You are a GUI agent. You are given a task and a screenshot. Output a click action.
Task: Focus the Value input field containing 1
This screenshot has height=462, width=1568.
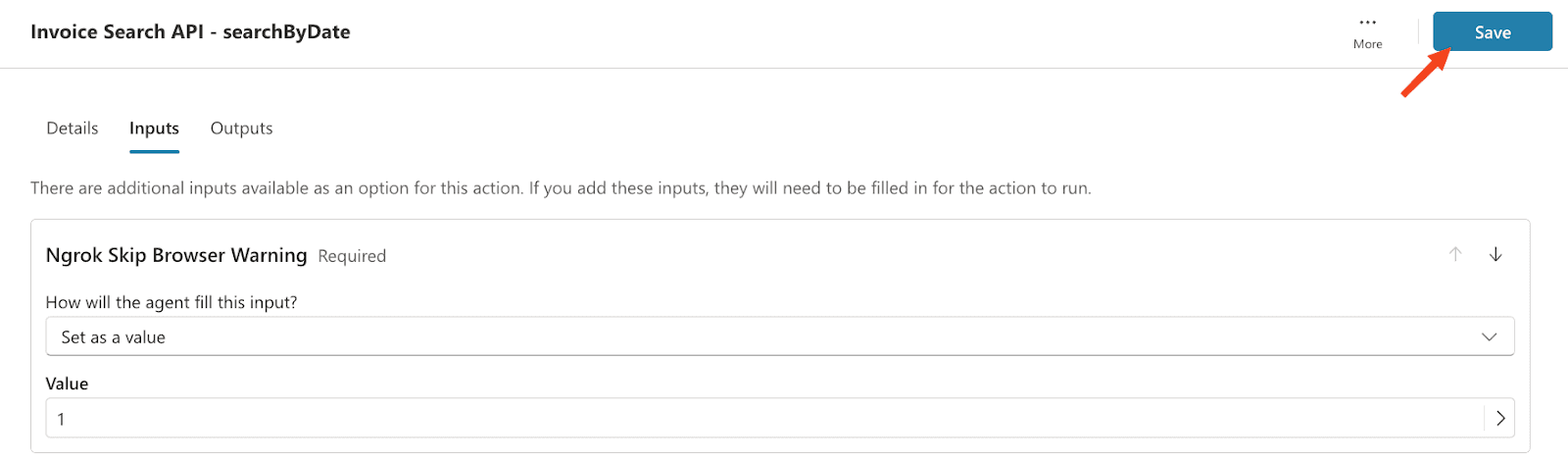coord(764,419)
